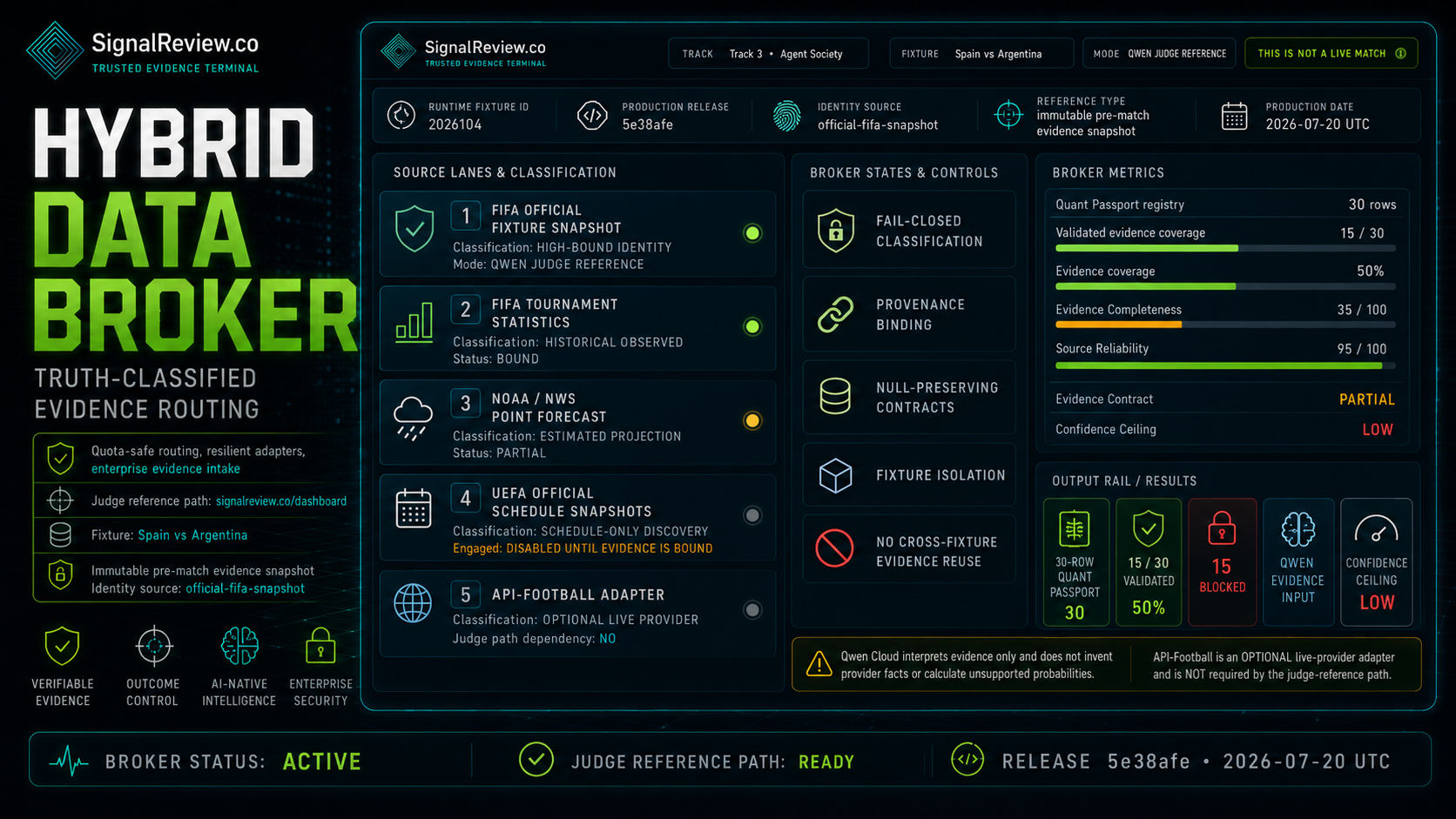Click the checkmark circle icon next to Judge Reference Path
Viewport: 1456px width, 819px height.
point(536,760)
